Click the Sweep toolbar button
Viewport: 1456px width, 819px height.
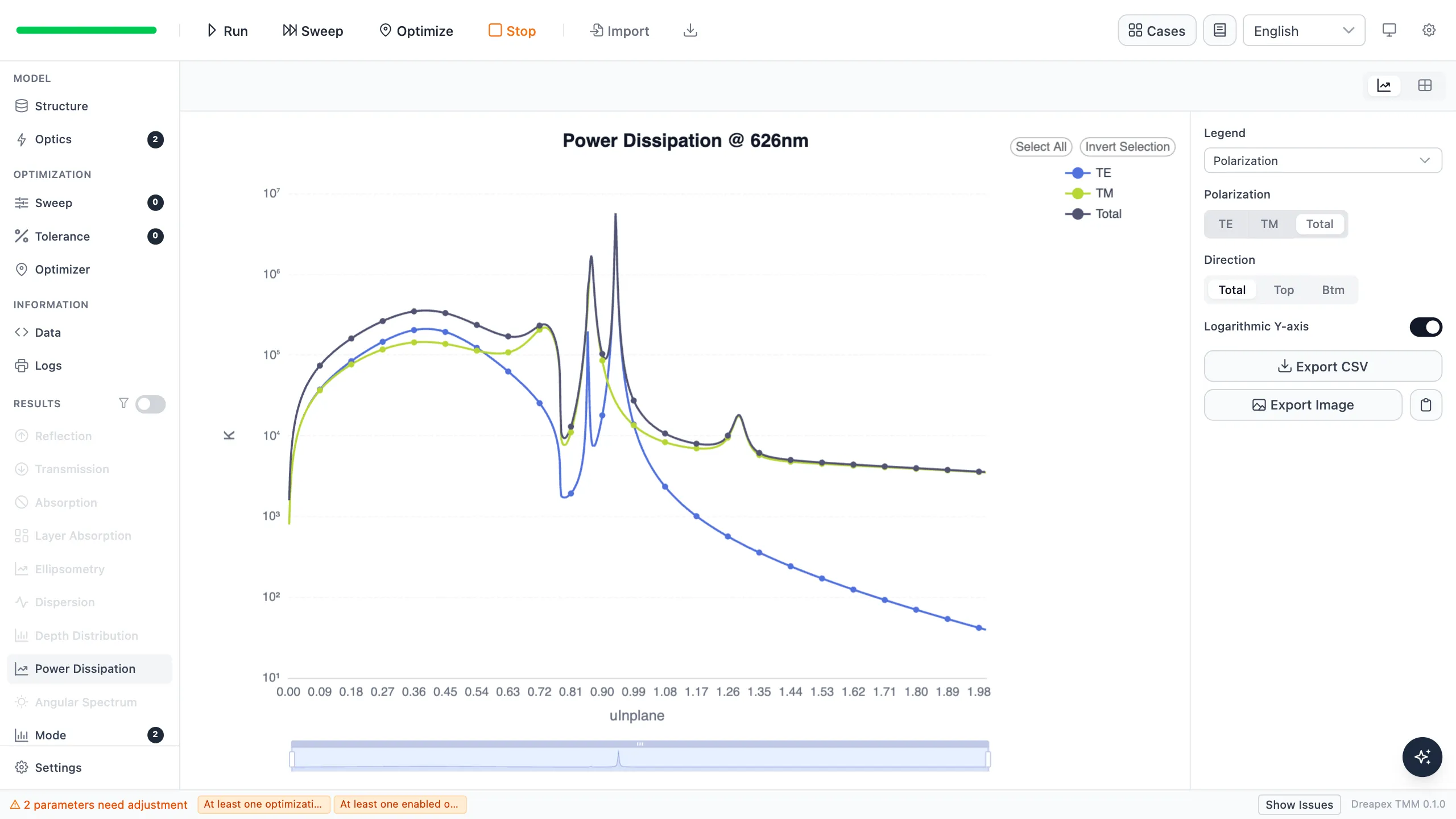313,31
